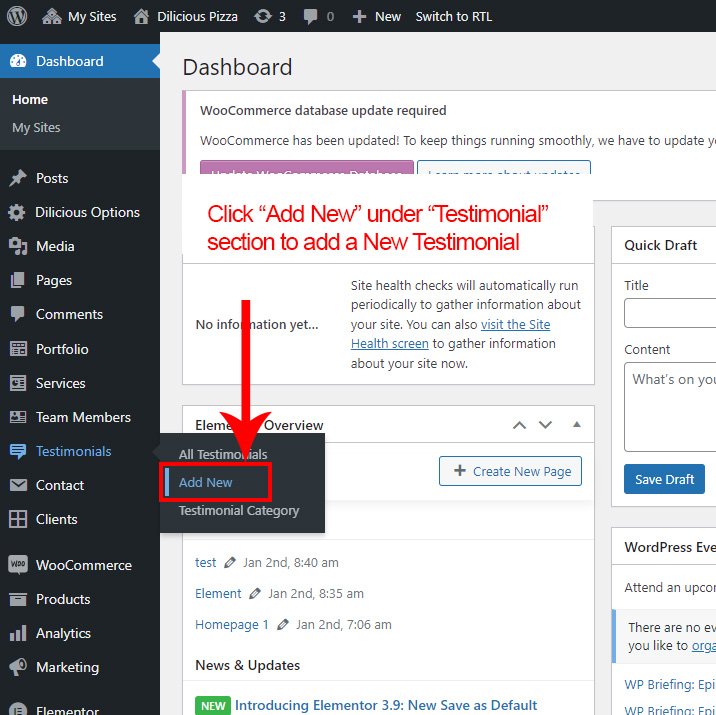Open WooCommerce icon in sidebar
This screenshot has height=715, width=716.
click(x=17, y=565)
